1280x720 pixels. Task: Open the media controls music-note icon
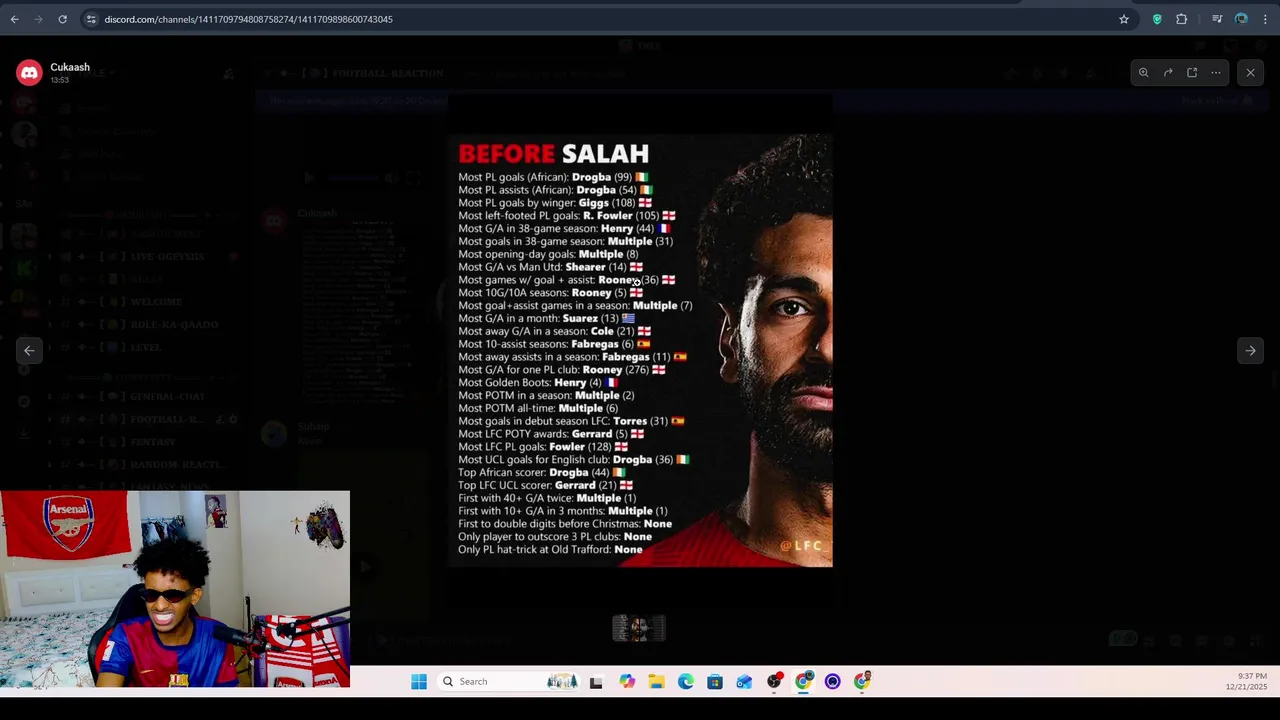click(1217, 19)
